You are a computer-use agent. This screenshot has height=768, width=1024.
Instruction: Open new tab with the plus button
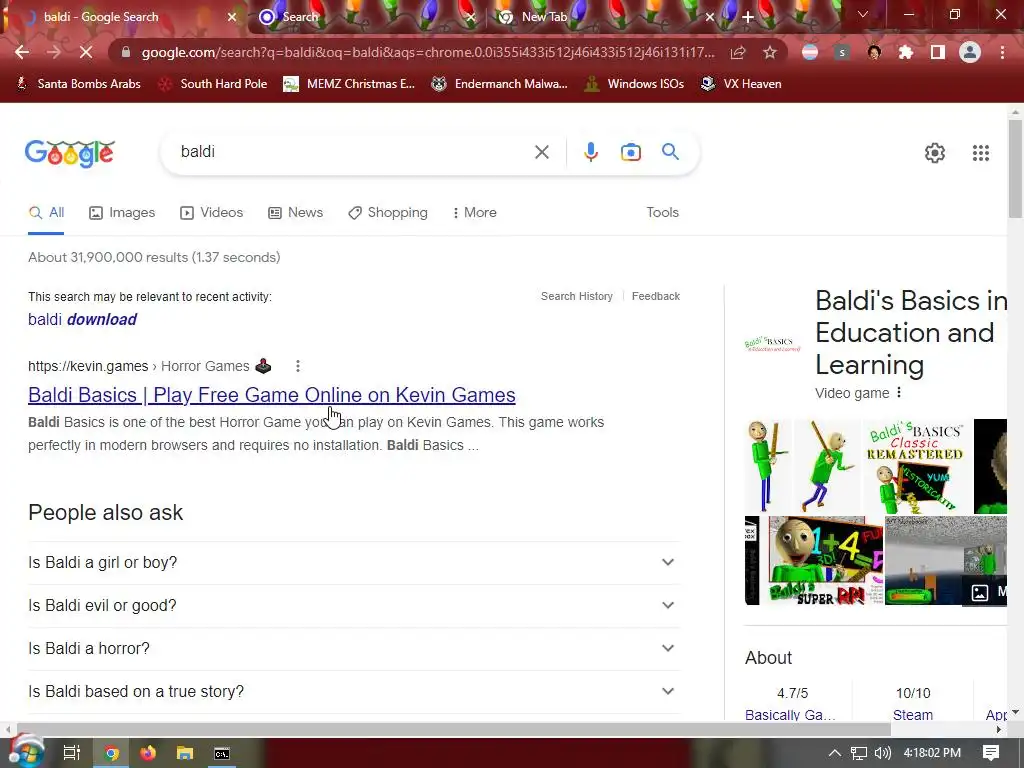pos(748,18)
